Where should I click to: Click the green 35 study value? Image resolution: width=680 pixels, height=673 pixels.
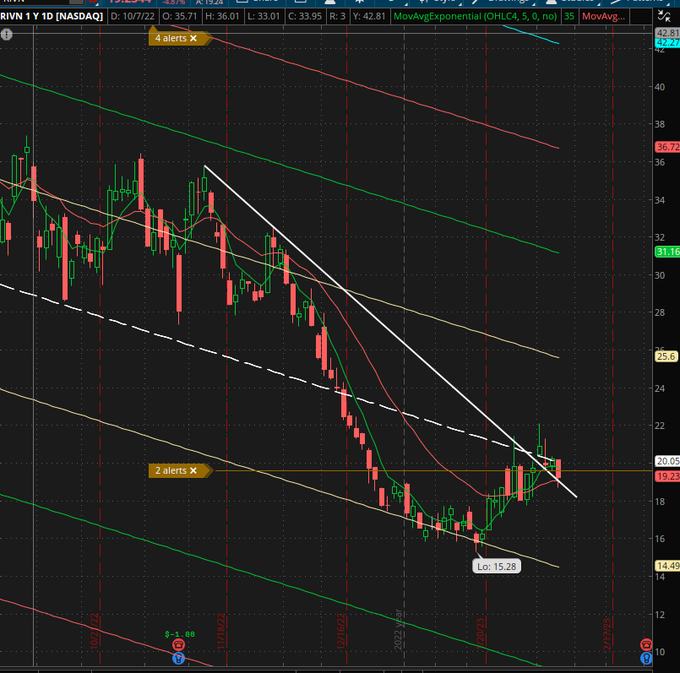[x=569, y=16]
